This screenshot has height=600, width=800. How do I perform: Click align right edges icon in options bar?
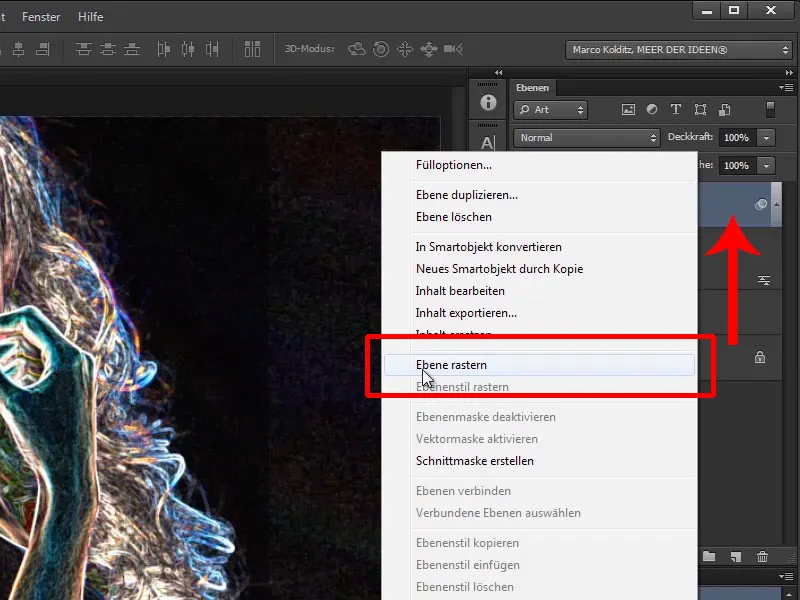coord(43,49)
